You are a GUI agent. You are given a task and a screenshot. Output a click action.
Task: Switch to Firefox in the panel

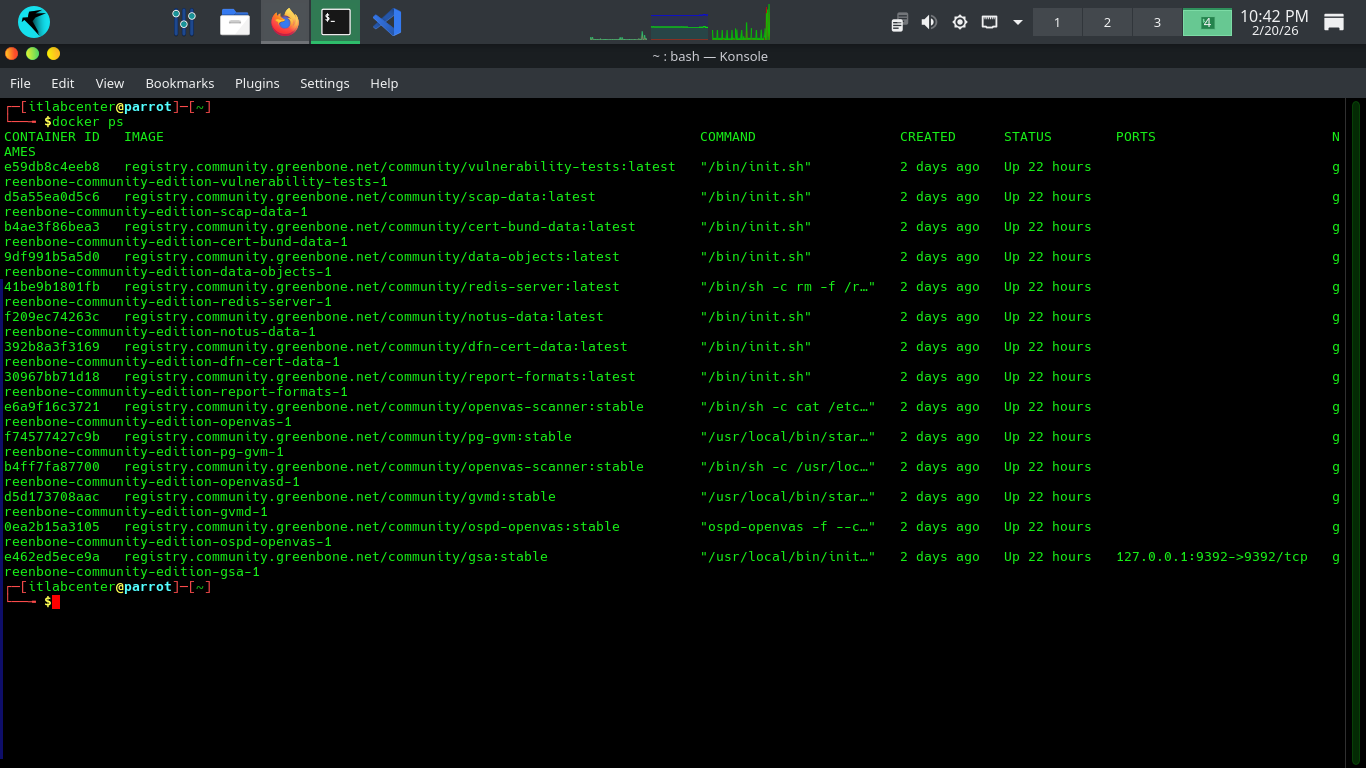click(x=285, y=21)
